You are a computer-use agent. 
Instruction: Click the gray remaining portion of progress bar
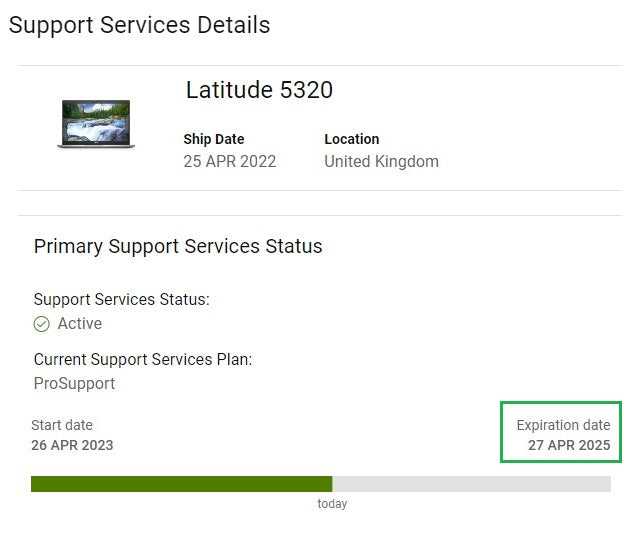471,484
